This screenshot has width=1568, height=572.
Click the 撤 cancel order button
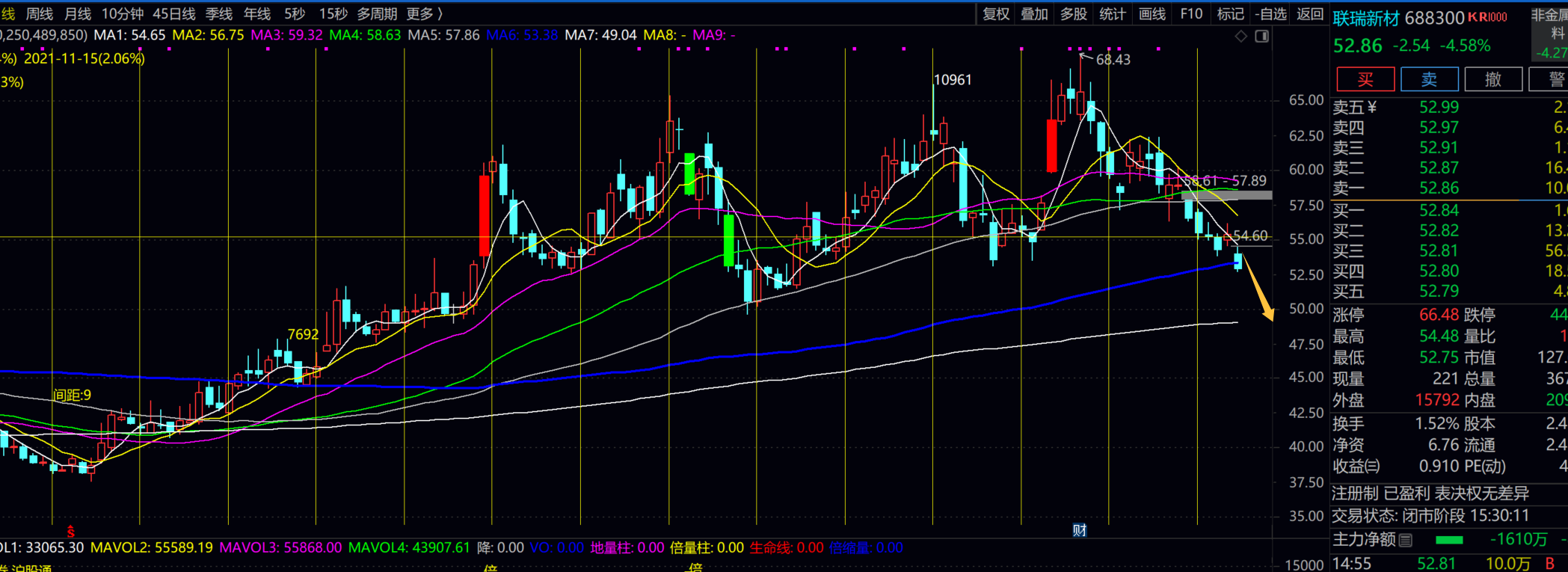pos(1492,79)
